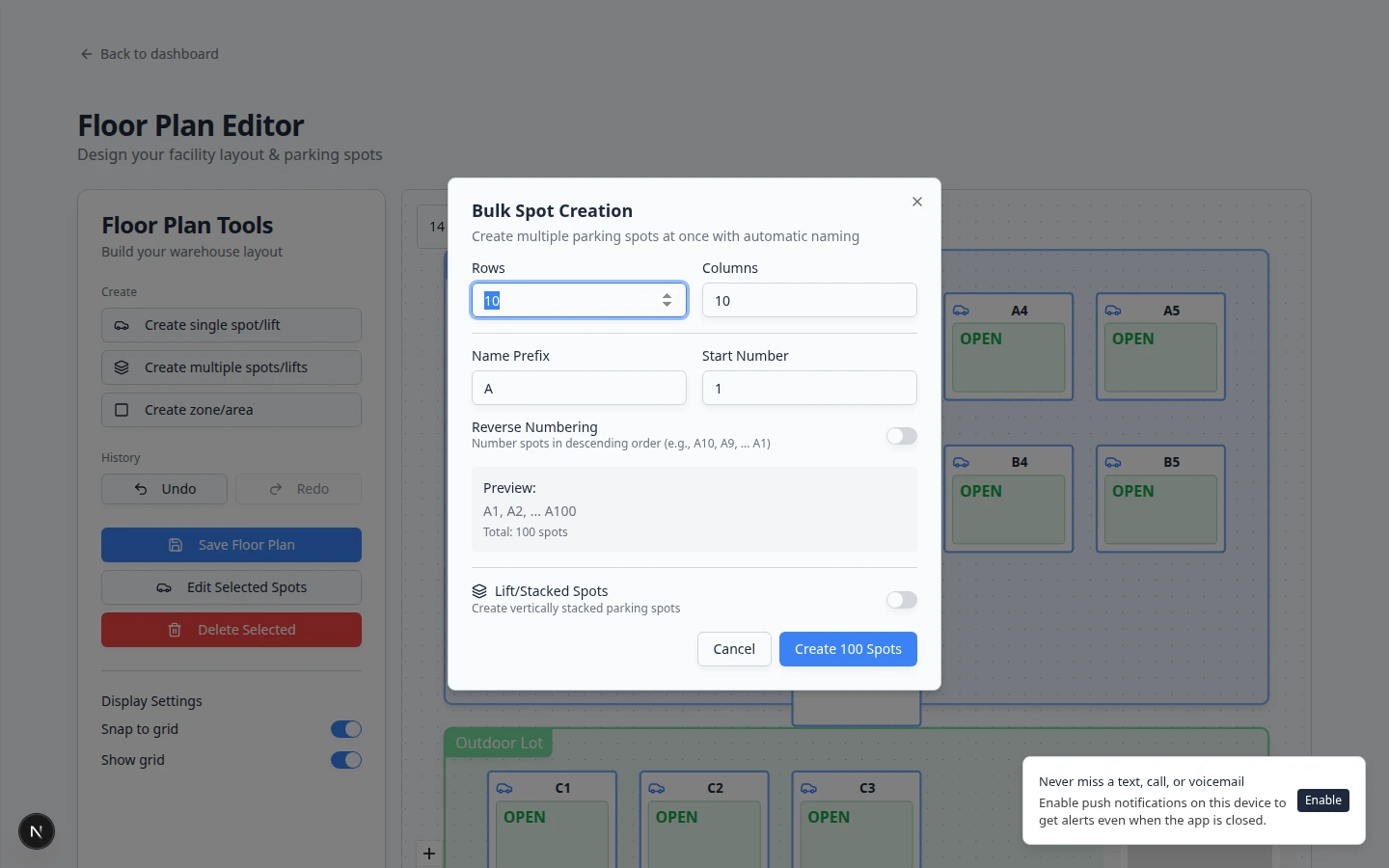The width and height of the screenshot is (1389, 868).
Task: Click Create 100 Spots button
Action: point(848,649)
